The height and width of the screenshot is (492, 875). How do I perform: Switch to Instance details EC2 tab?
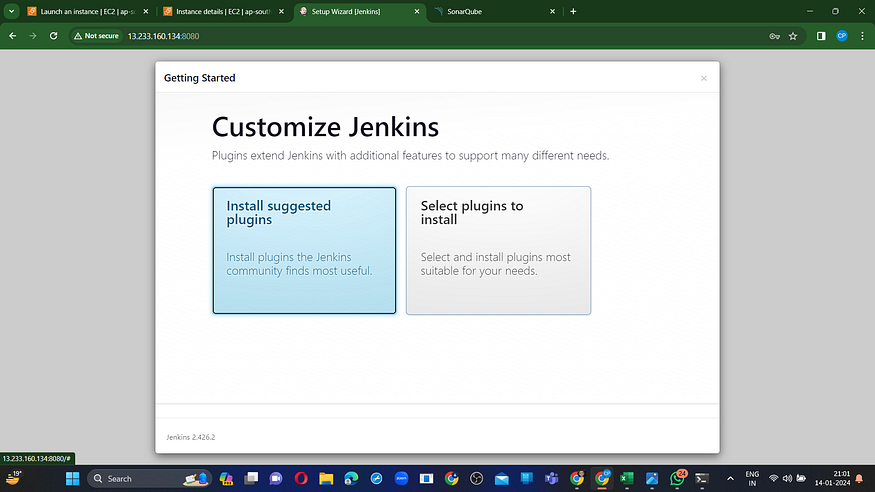pos(223,11)
